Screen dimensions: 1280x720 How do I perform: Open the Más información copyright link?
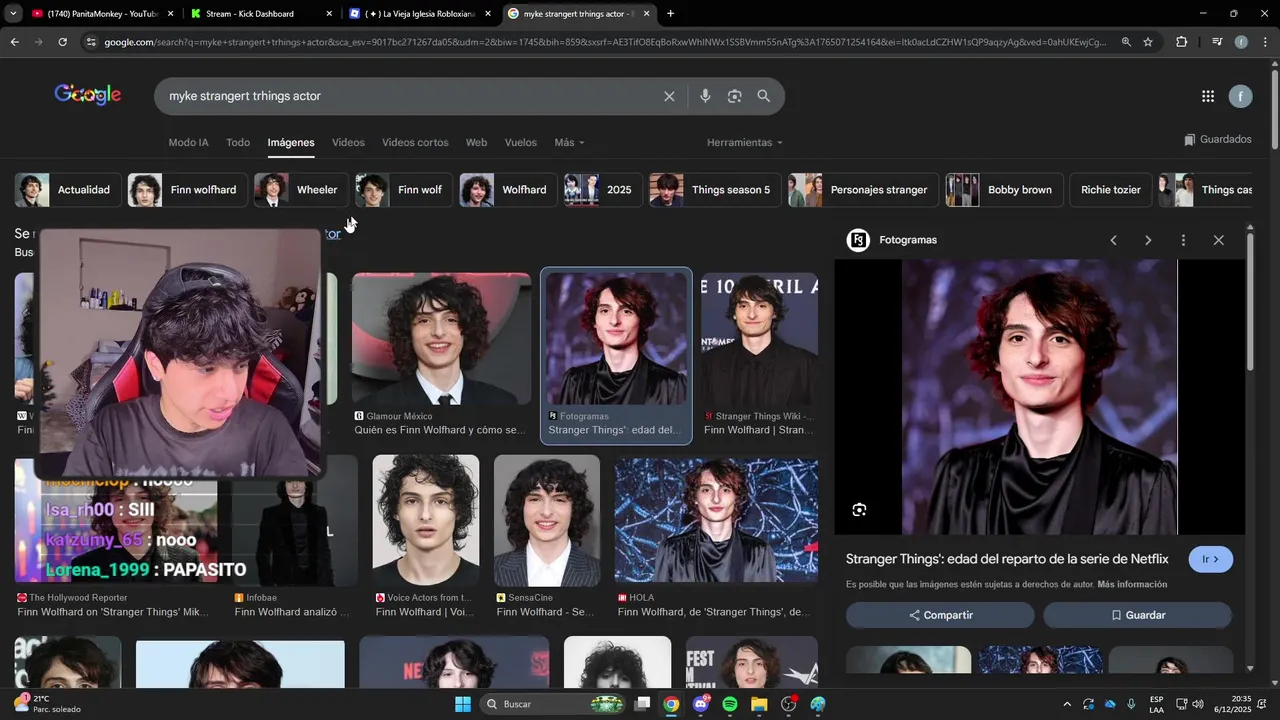1132,584
